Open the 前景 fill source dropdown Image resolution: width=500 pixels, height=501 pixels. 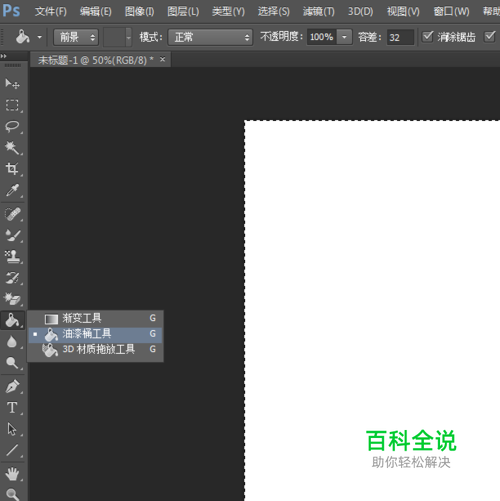point(76,37)
